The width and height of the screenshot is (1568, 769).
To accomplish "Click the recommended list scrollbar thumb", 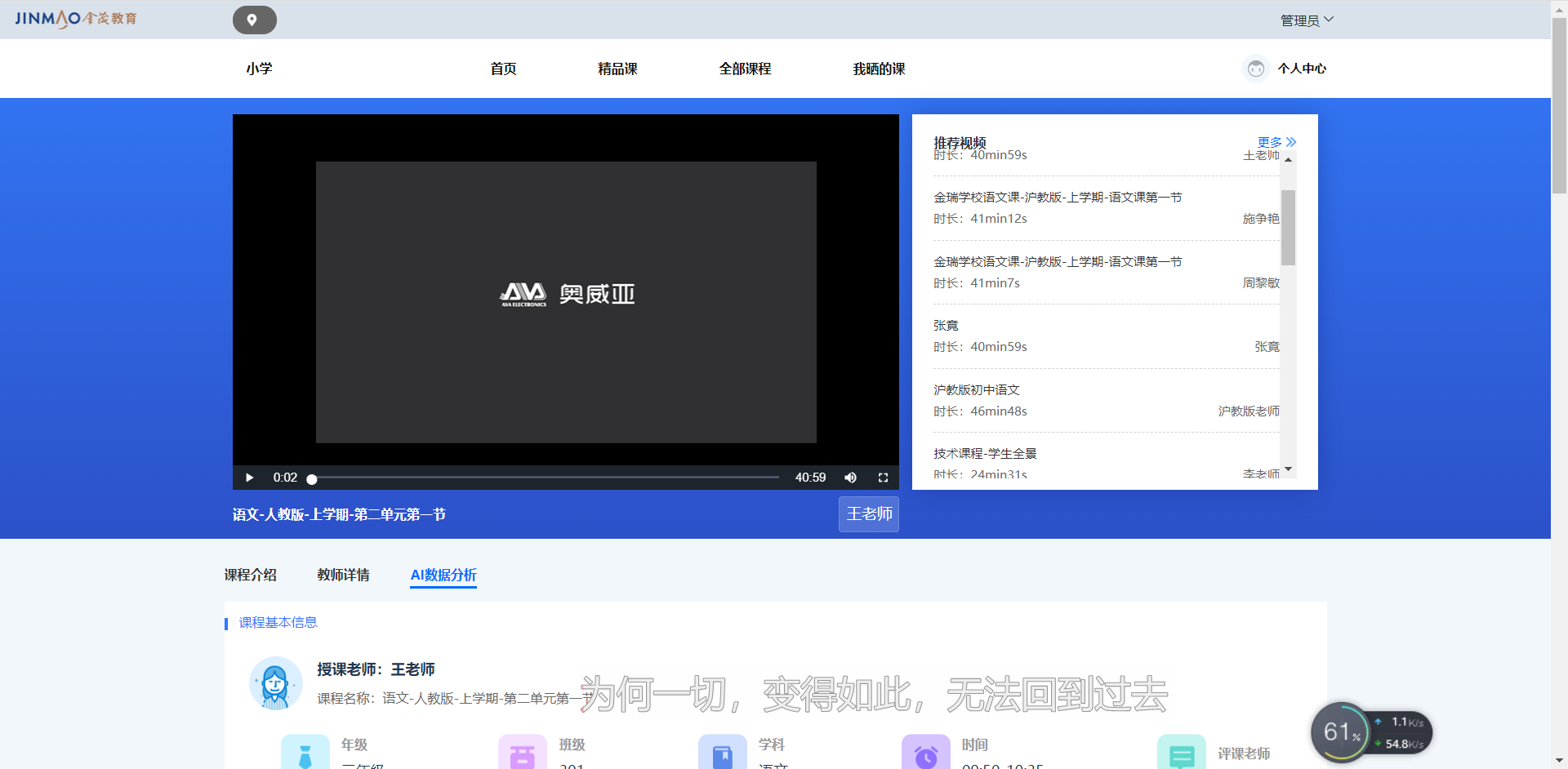I will [1288, 228].
